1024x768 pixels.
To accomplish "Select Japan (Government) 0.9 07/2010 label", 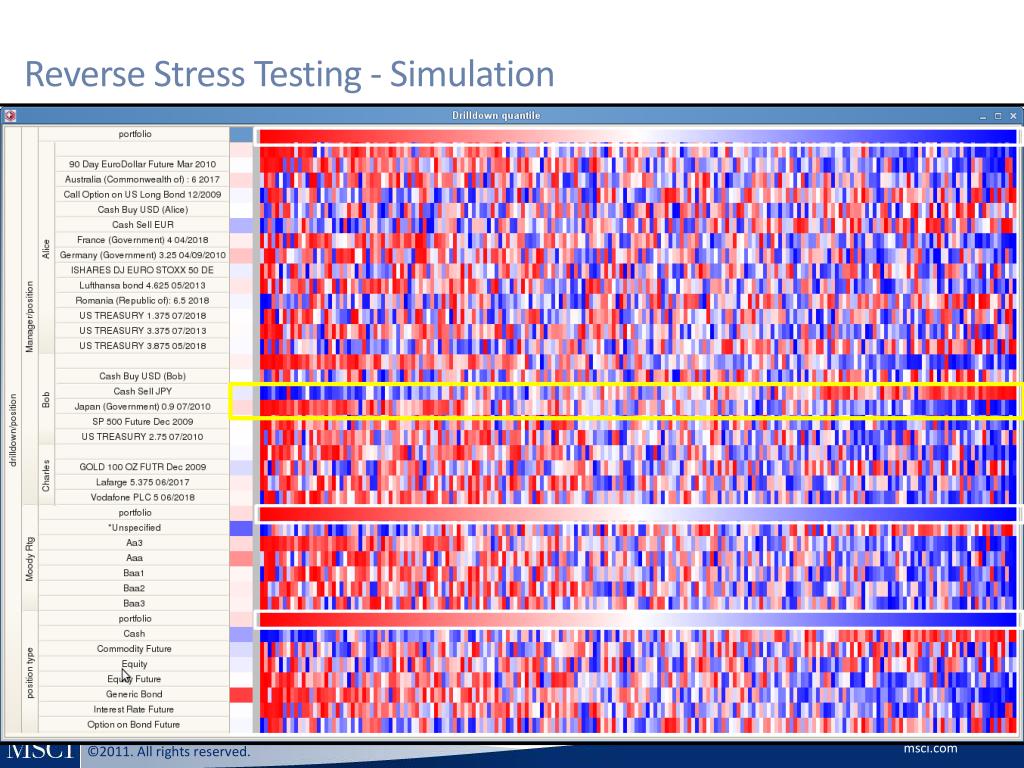I will click(142, 406).
